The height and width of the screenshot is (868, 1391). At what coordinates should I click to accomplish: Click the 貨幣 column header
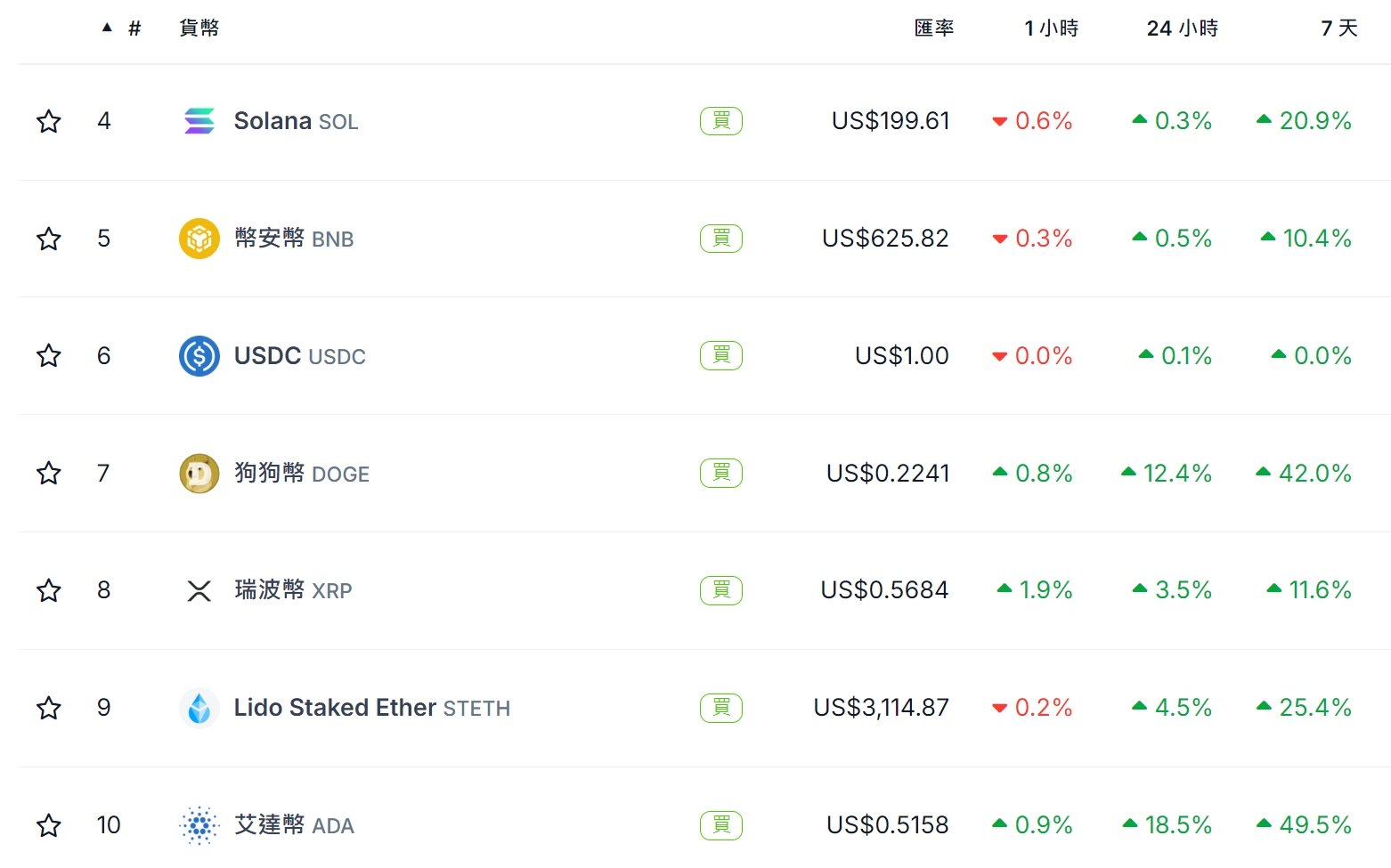(x=199, y=28)
